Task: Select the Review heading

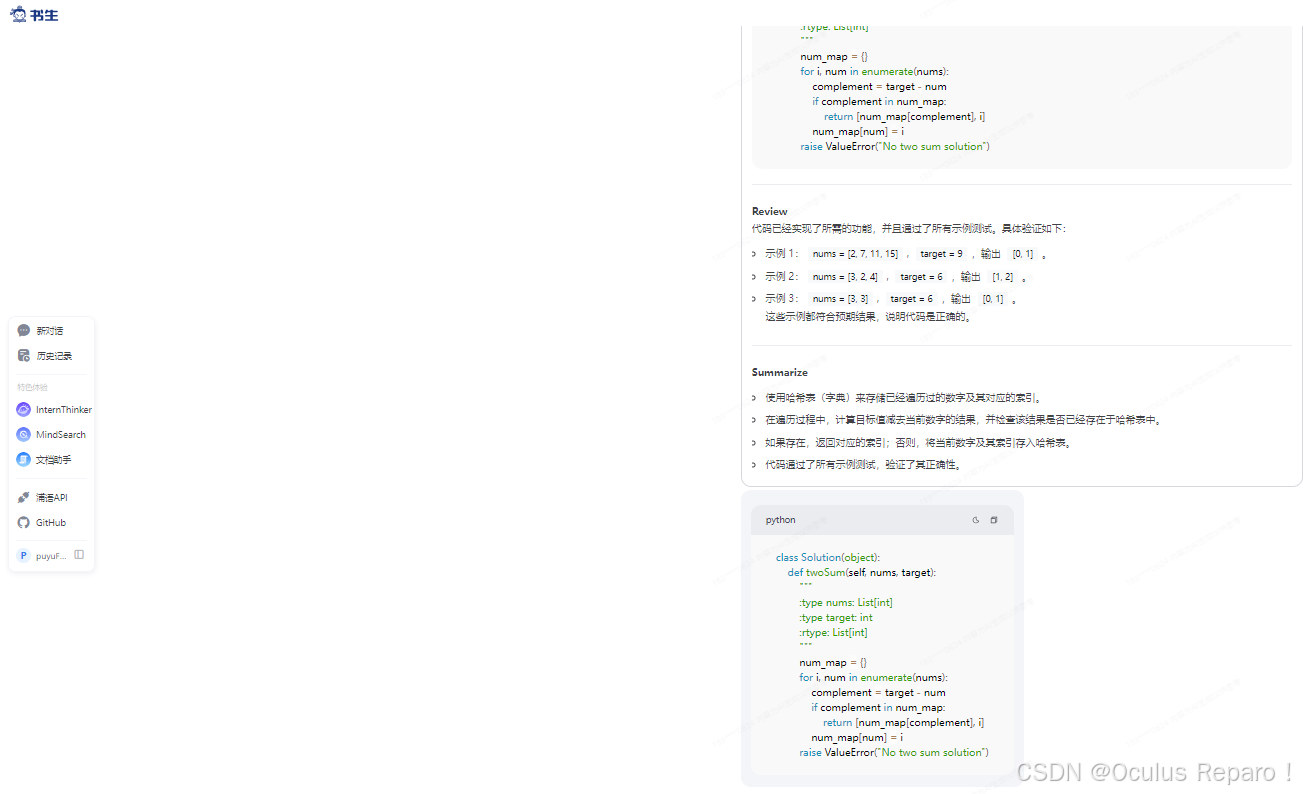Action: click(x=770, y=211)
